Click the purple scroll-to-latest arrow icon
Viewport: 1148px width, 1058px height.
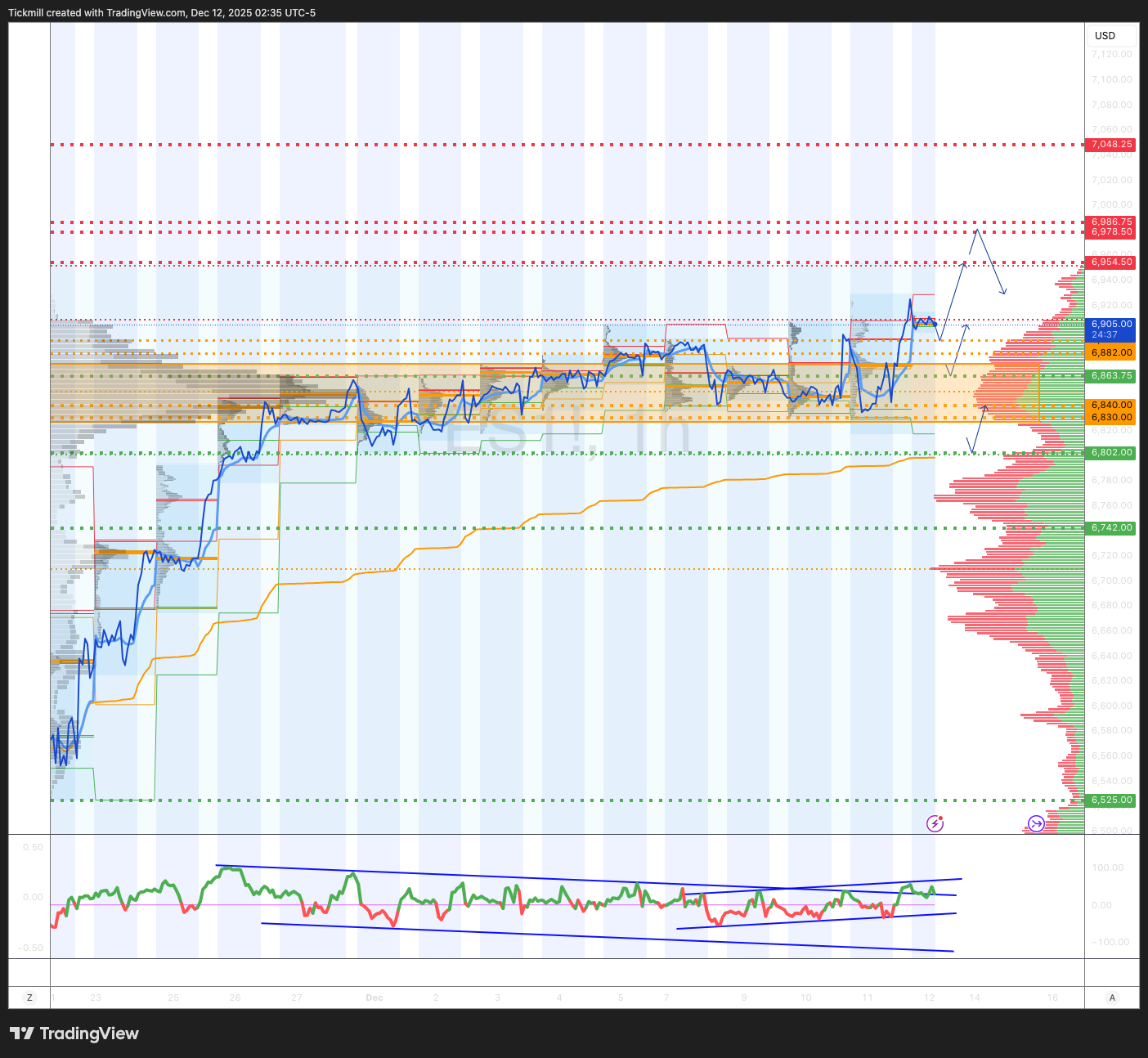[1036, 823]
